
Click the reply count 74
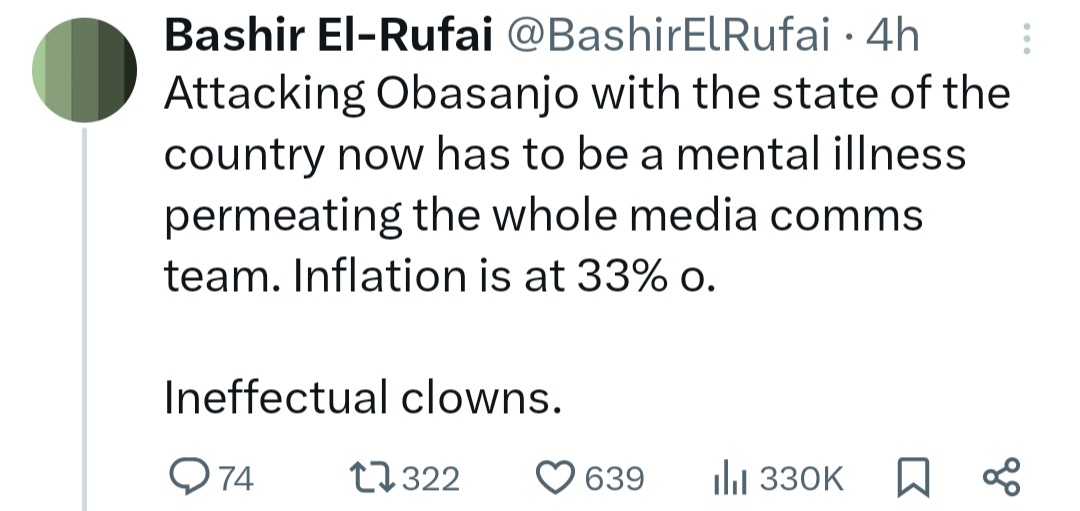tap(236, 480)
